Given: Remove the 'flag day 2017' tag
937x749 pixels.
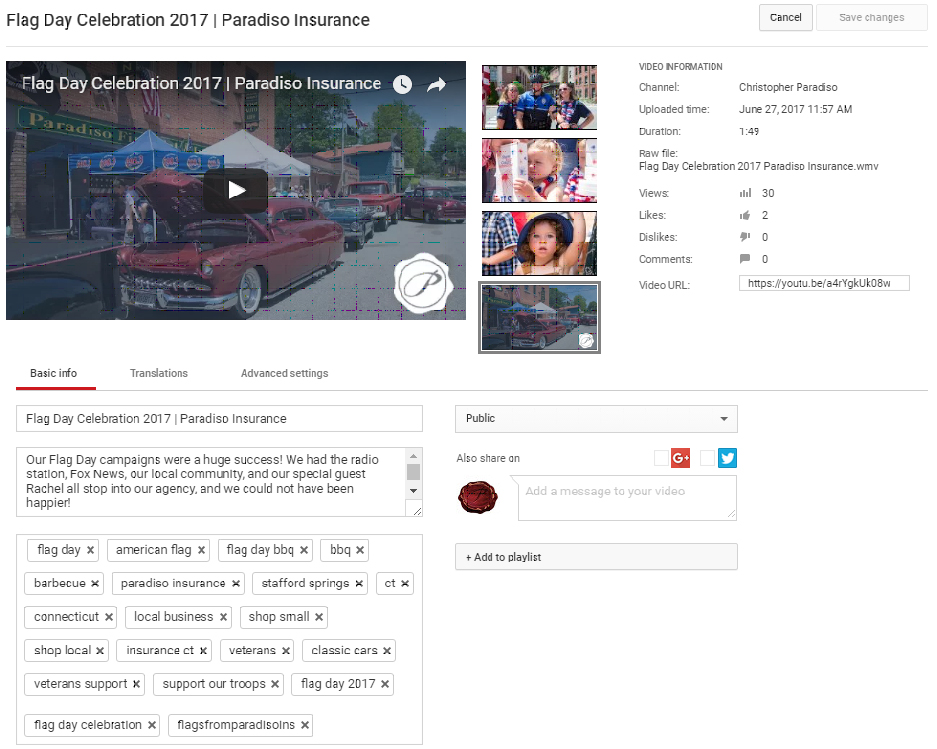Looking at the screenshot, I should pyautogui.click(x=385, y=684).
